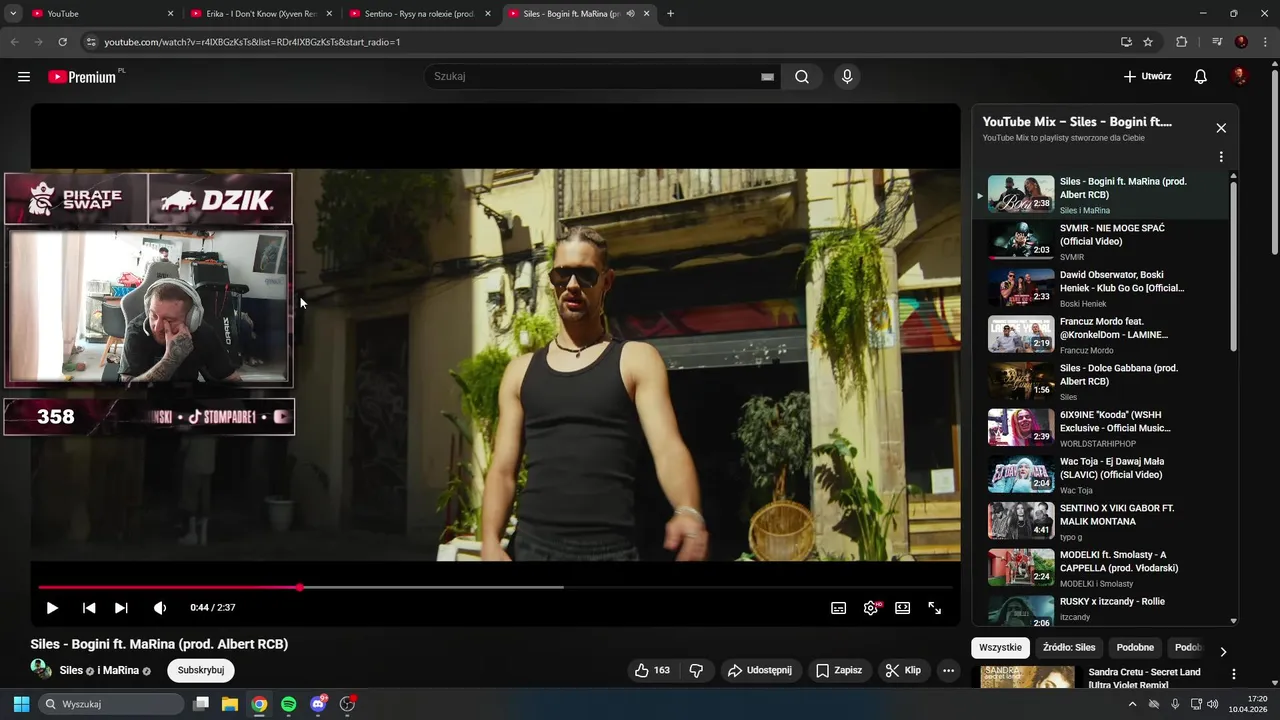Screen dimensions: 1280x720
Task: Click the Utwórz create button
Action: click(1147, 77)
